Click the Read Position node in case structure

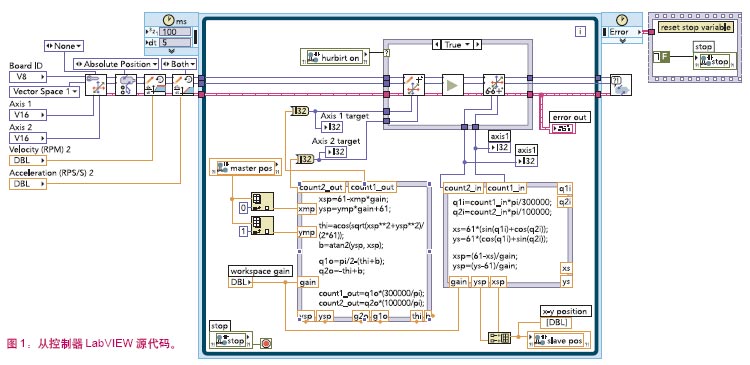(494, 86)
